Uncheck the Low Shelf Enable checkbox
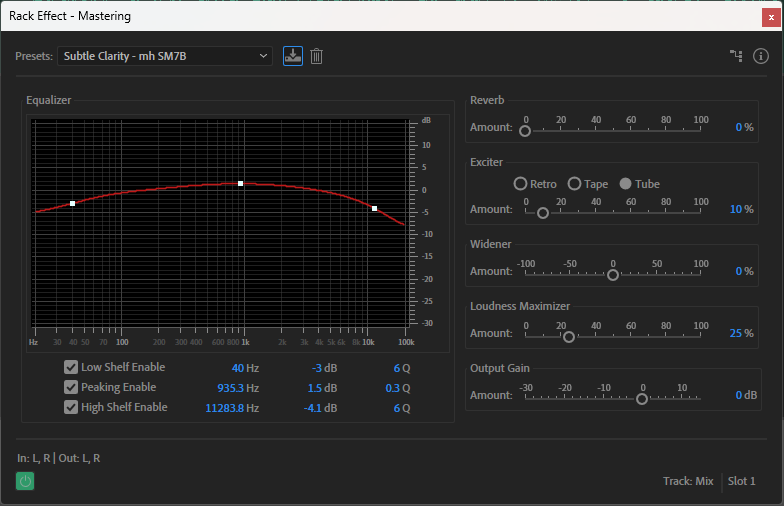This screenshot has height=506, width=784. (x=71, y=367)
